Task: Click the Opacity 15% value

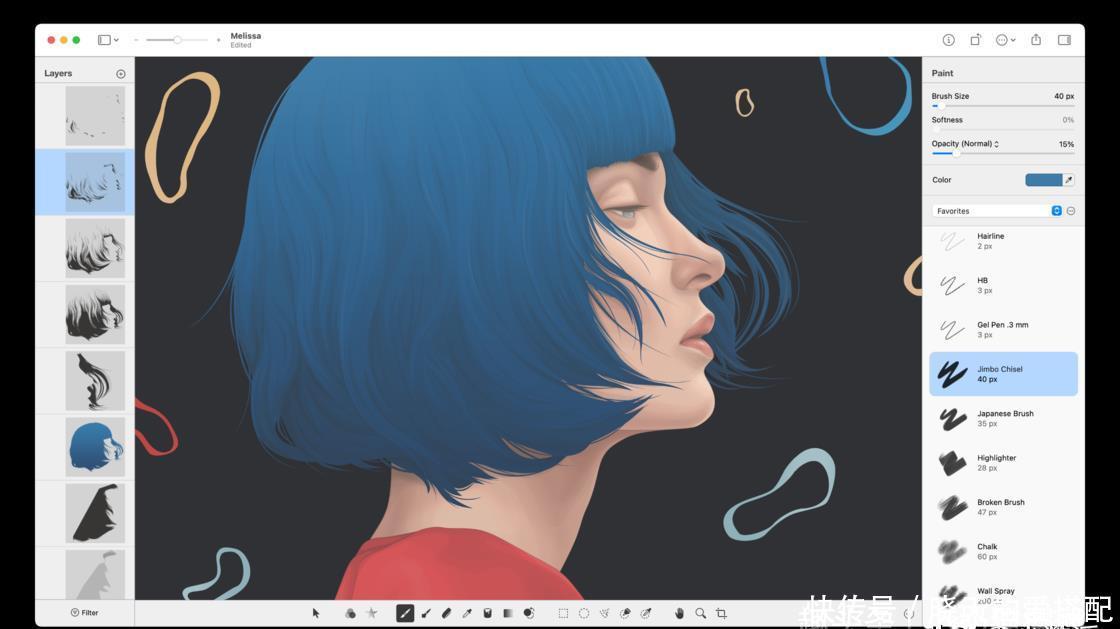Action: pos(1066,144)
